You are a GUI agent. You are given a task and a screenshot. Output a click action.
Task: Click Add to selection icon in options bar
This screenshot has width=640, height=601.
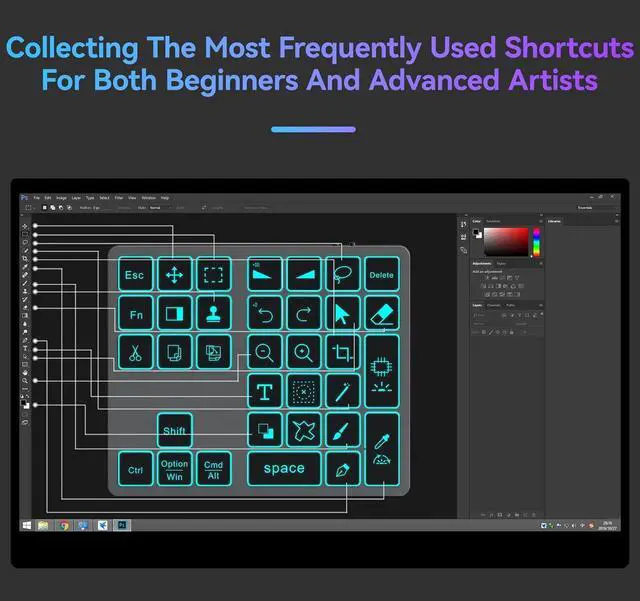[53, 208]
